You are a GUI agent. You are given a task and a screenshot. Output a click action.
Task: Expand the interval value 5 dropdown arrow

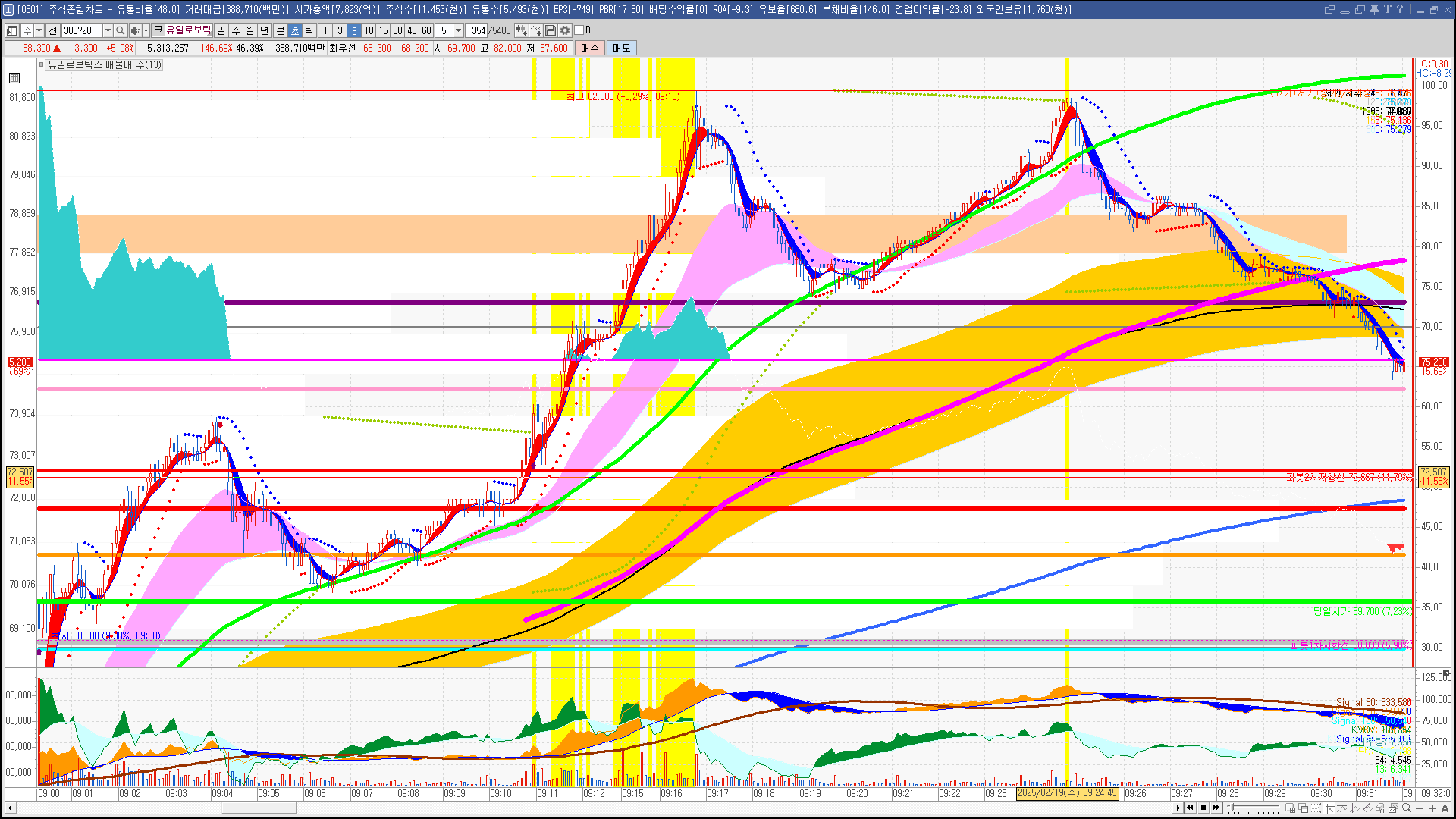458,30
